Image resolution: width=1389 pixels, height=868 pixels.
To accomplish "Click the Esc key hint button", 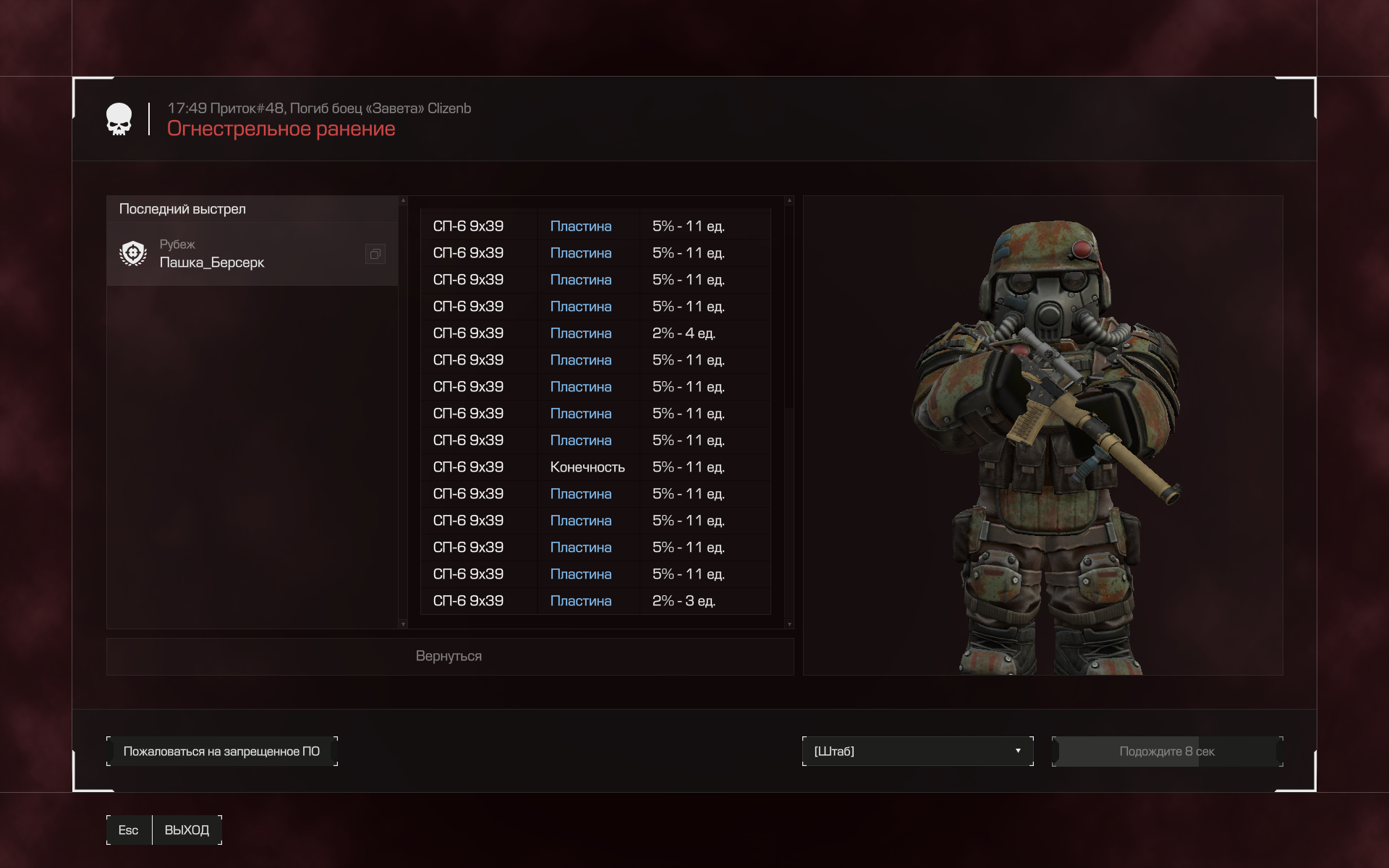I will tap(129, 830).
